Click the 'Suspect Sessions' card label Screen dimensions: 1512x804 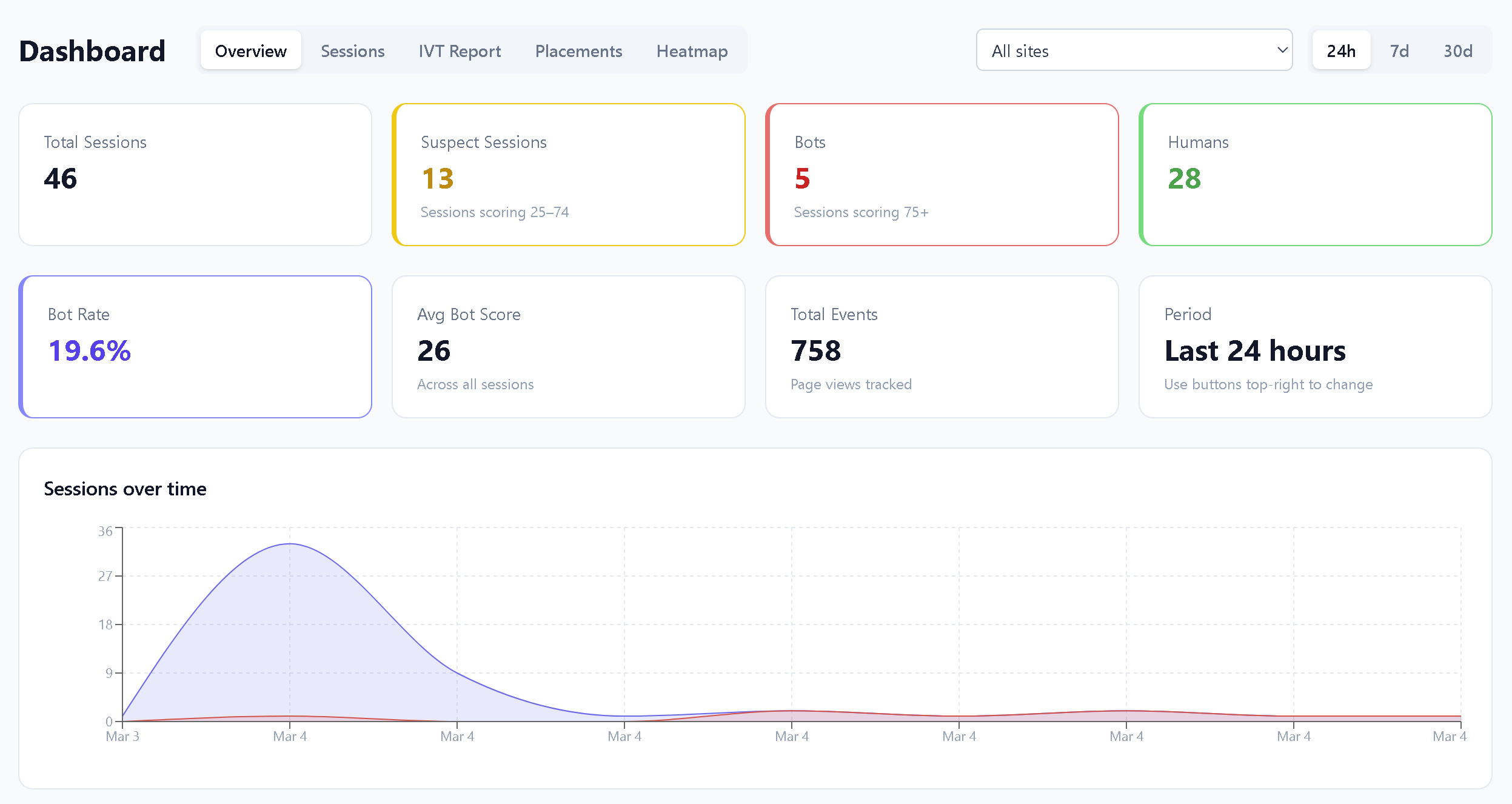pos(484,142)
